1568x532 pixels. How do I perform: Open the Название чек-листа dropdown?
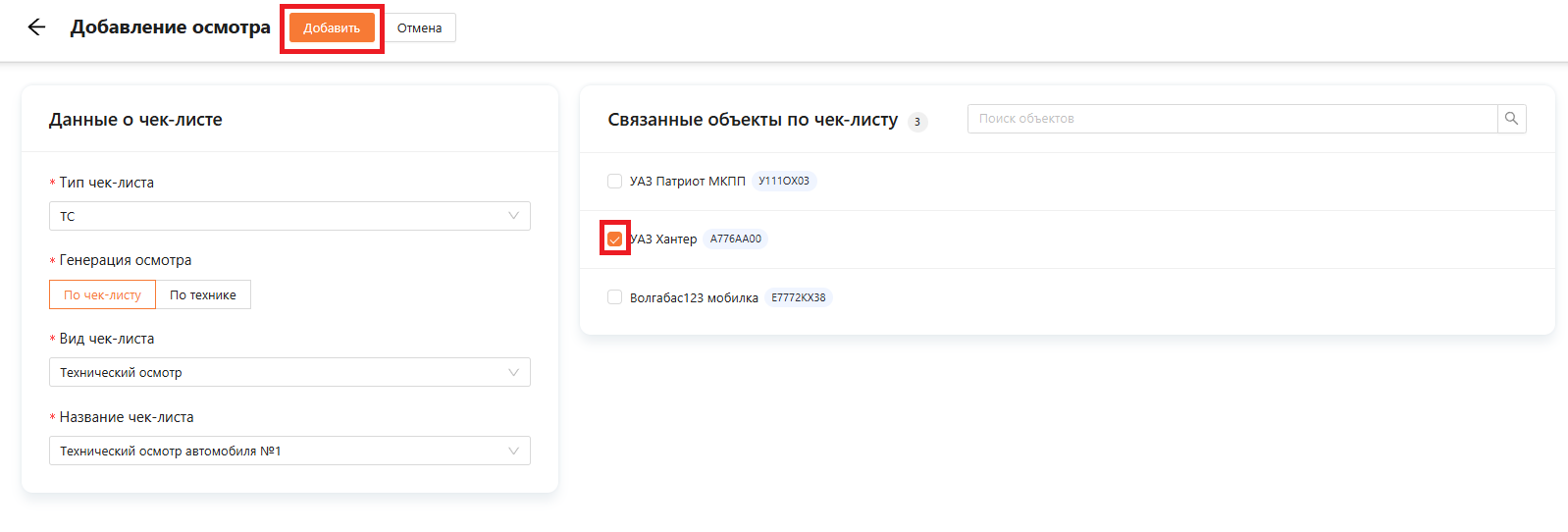point(289,451)
